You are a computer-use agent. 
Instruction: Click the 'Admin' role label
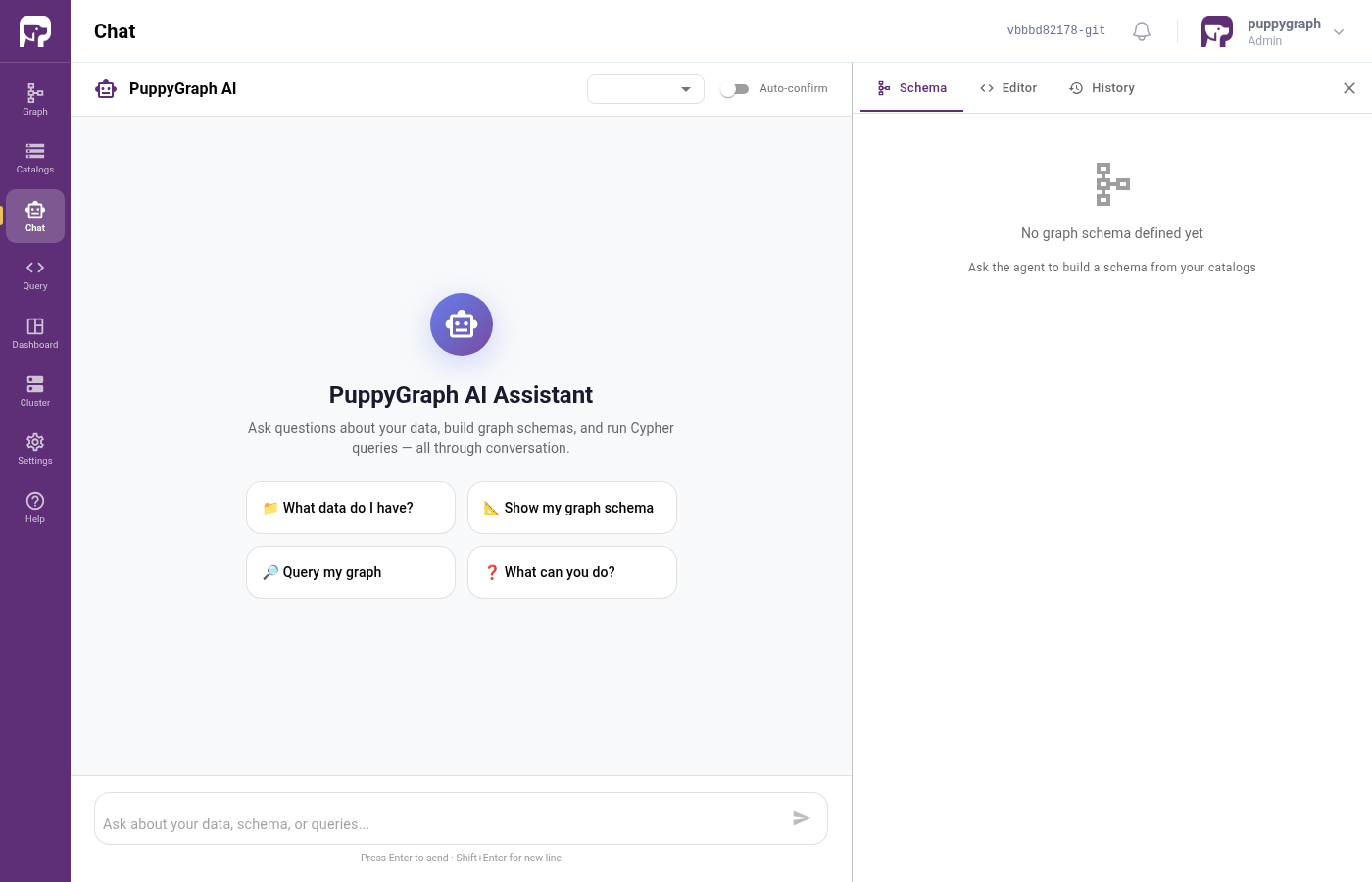(1265, 41)
